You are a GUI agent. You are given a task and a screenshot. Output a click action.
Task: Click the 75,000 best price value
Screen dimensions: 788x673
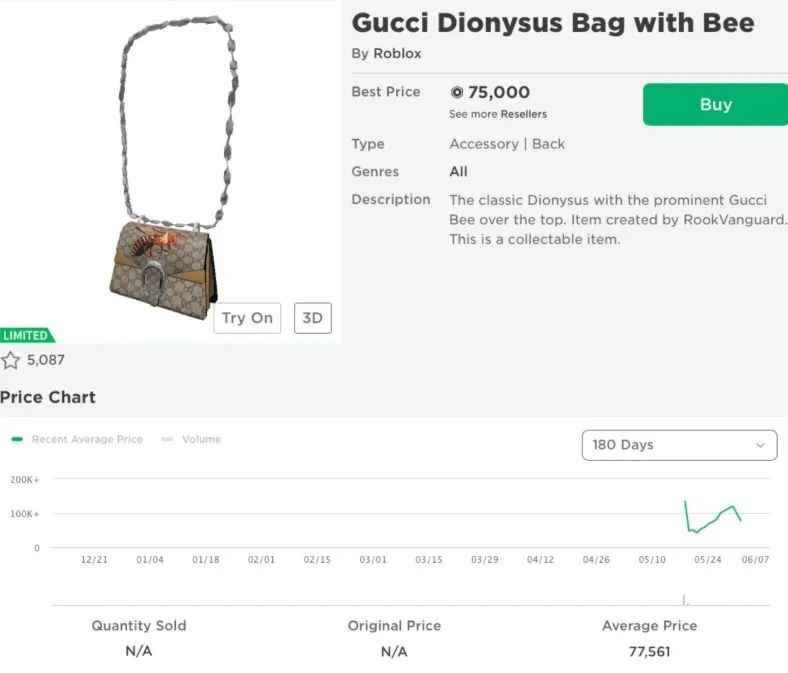tap(498, 93)
